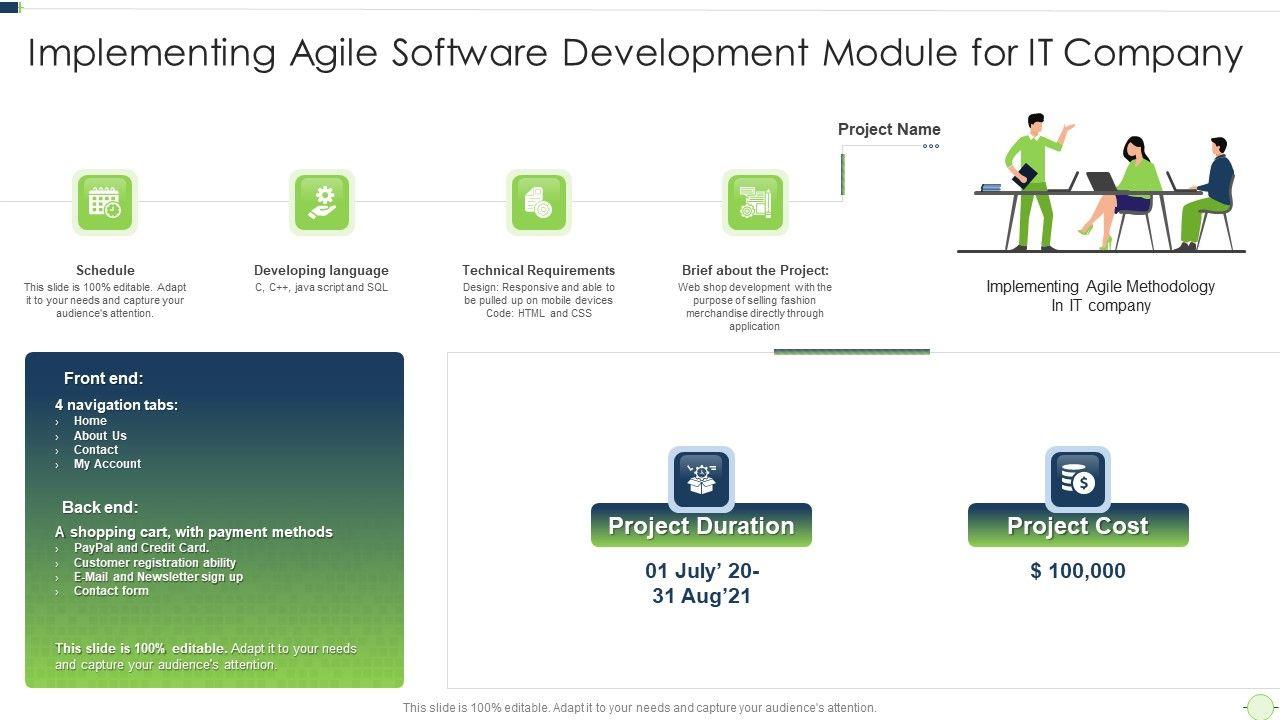The height and width of the screenshot is (720, 1280).
Task: Select the "01 July' 20- 31 Aug'21" dates
Action: tap(702, 584)
